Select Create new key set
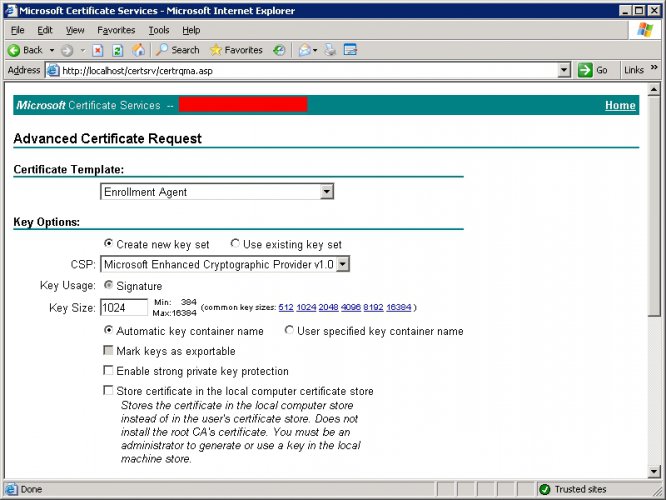Screen dimensions: 666x500 click(108, 243)
